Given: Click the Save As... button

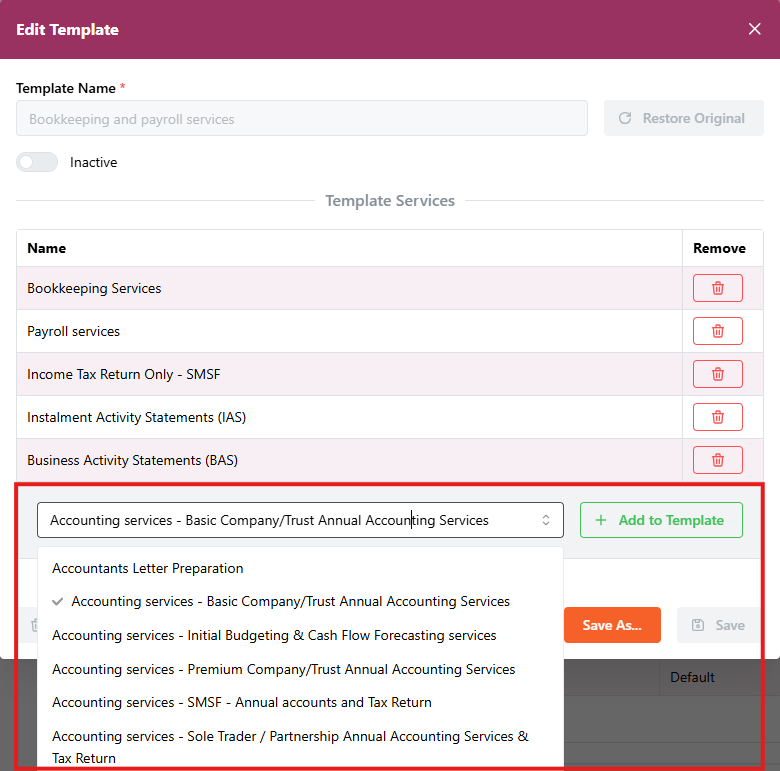Looking at the screenshot, I should coord(612,625).
